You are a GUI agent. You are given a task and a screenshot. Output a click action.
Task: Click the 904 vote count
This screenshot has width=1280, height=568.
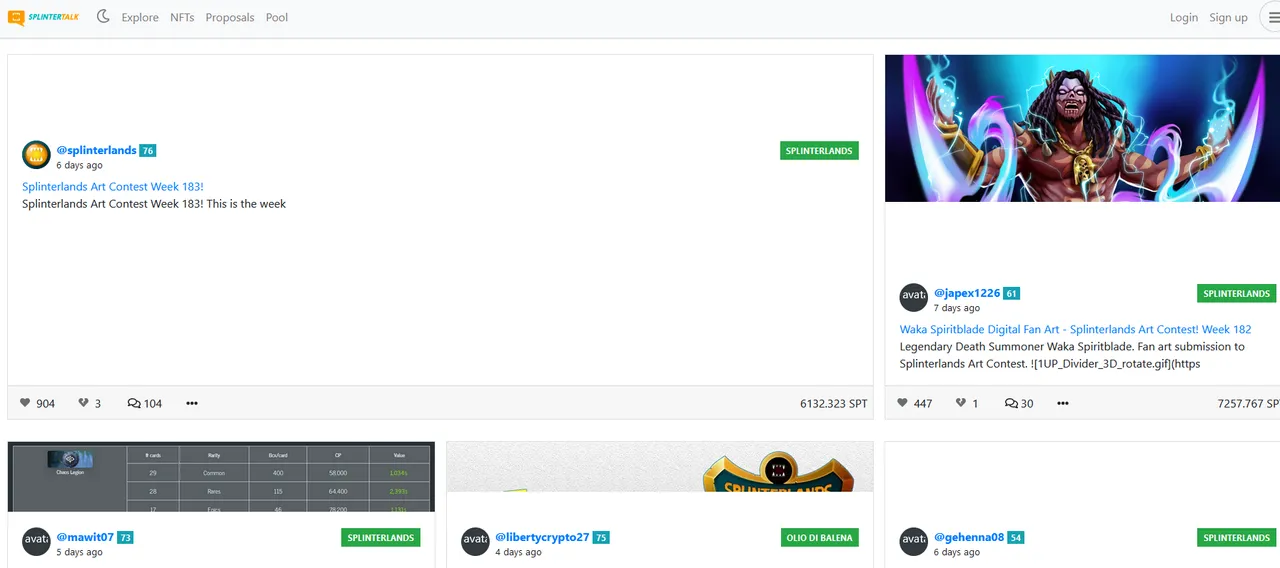point(45,404)
